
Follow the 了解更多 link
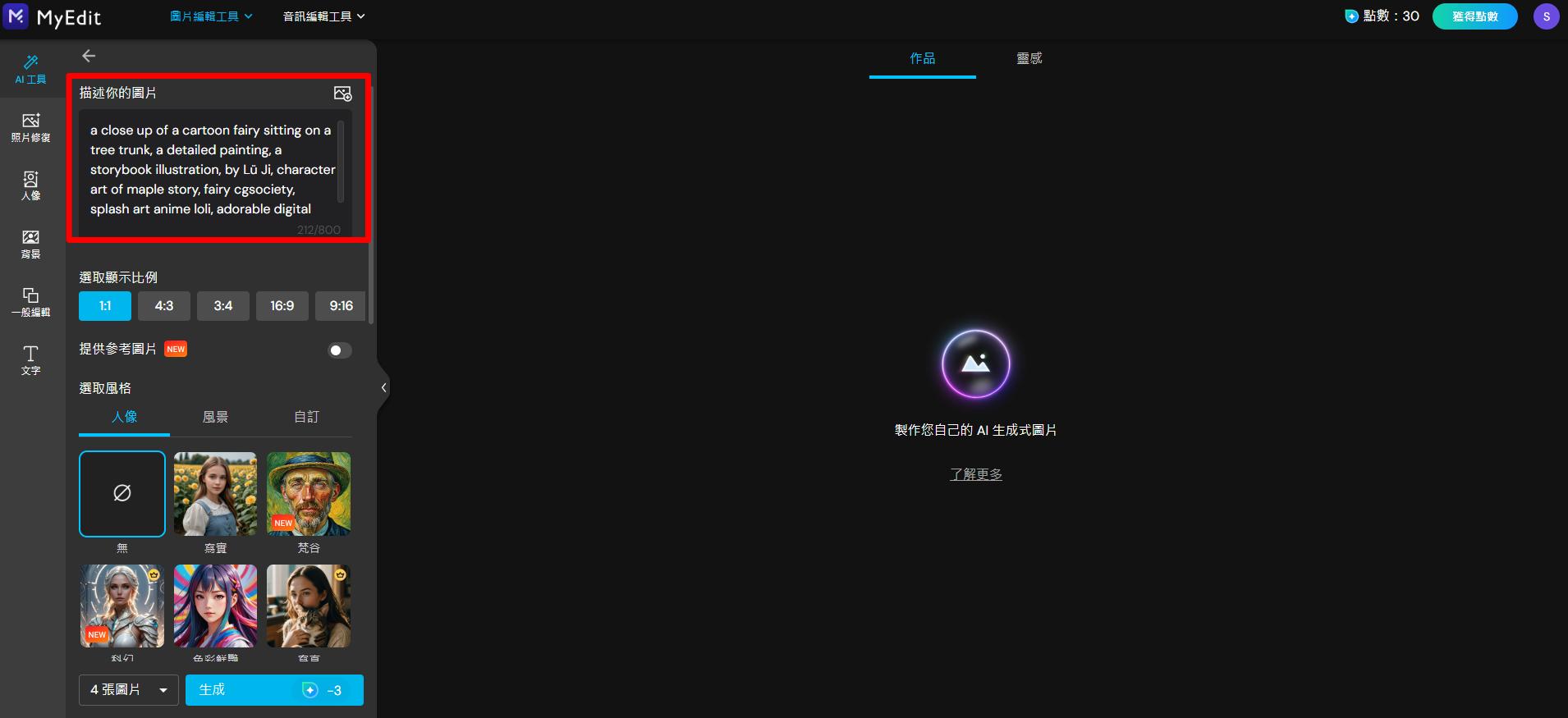[976, 474]
